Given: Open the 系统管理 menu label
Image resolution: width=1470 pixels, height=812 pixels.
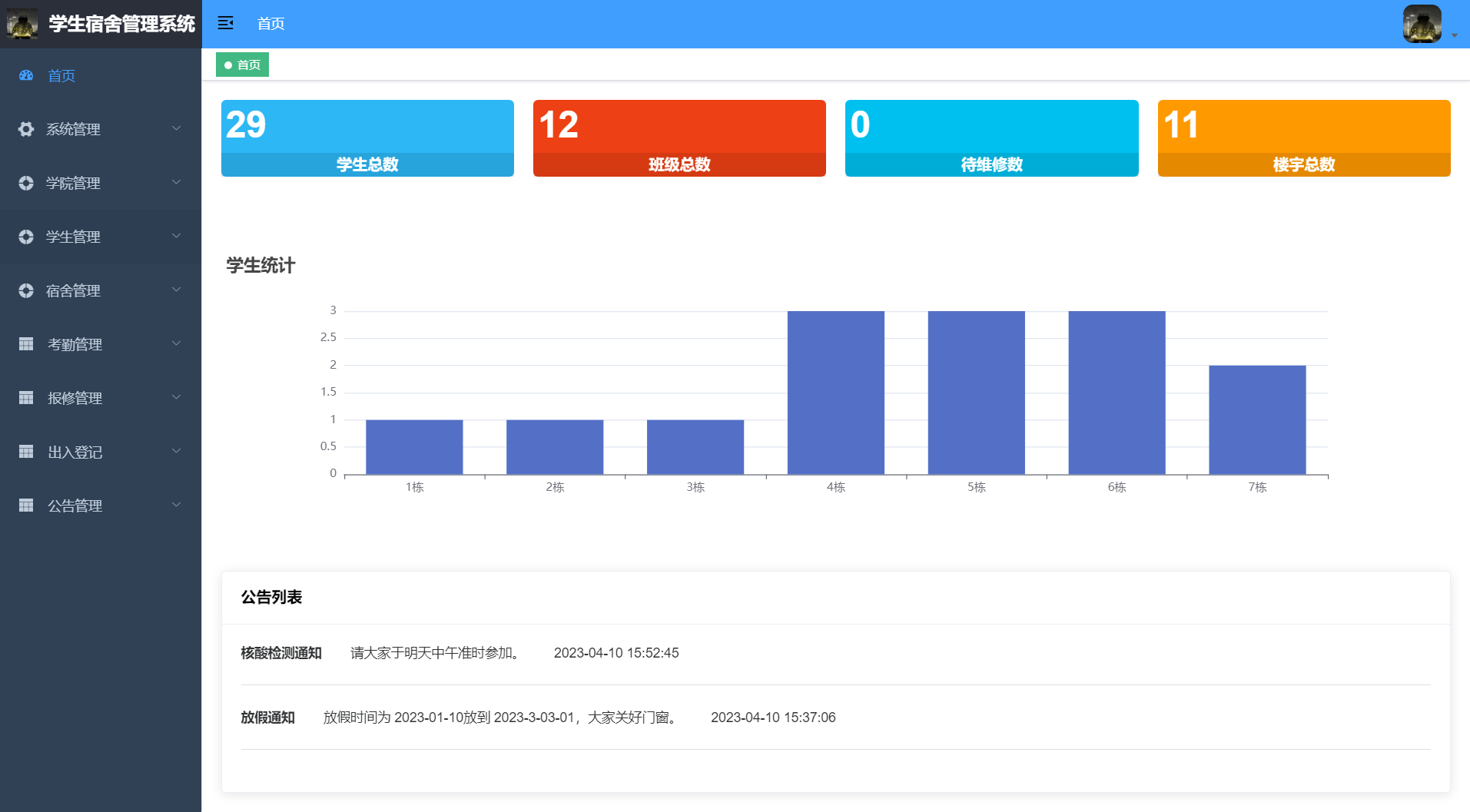Looking at the screenshot, I should point(73,129).
